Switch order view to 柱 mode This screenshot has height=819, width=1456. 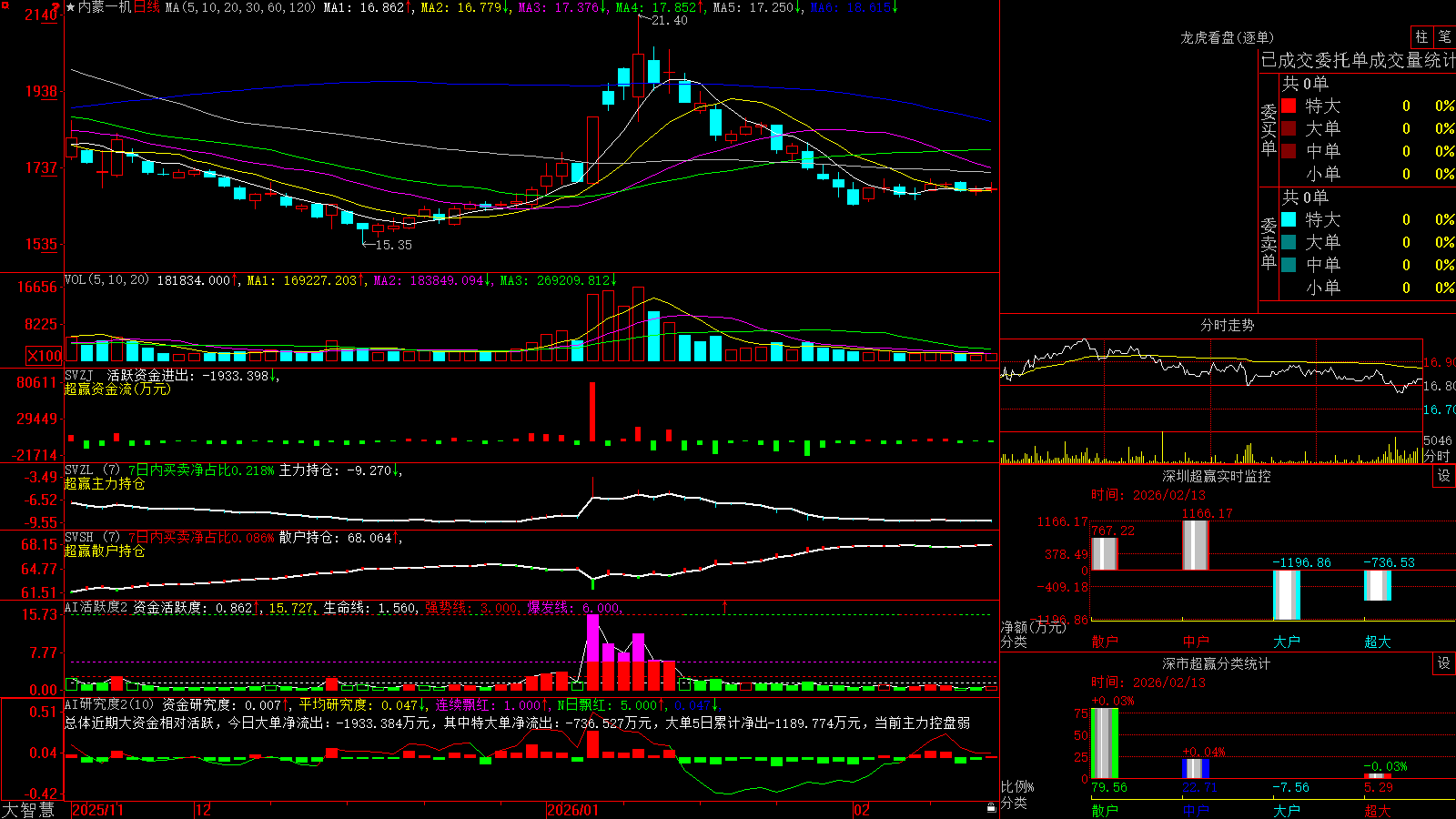(1421, 37)
